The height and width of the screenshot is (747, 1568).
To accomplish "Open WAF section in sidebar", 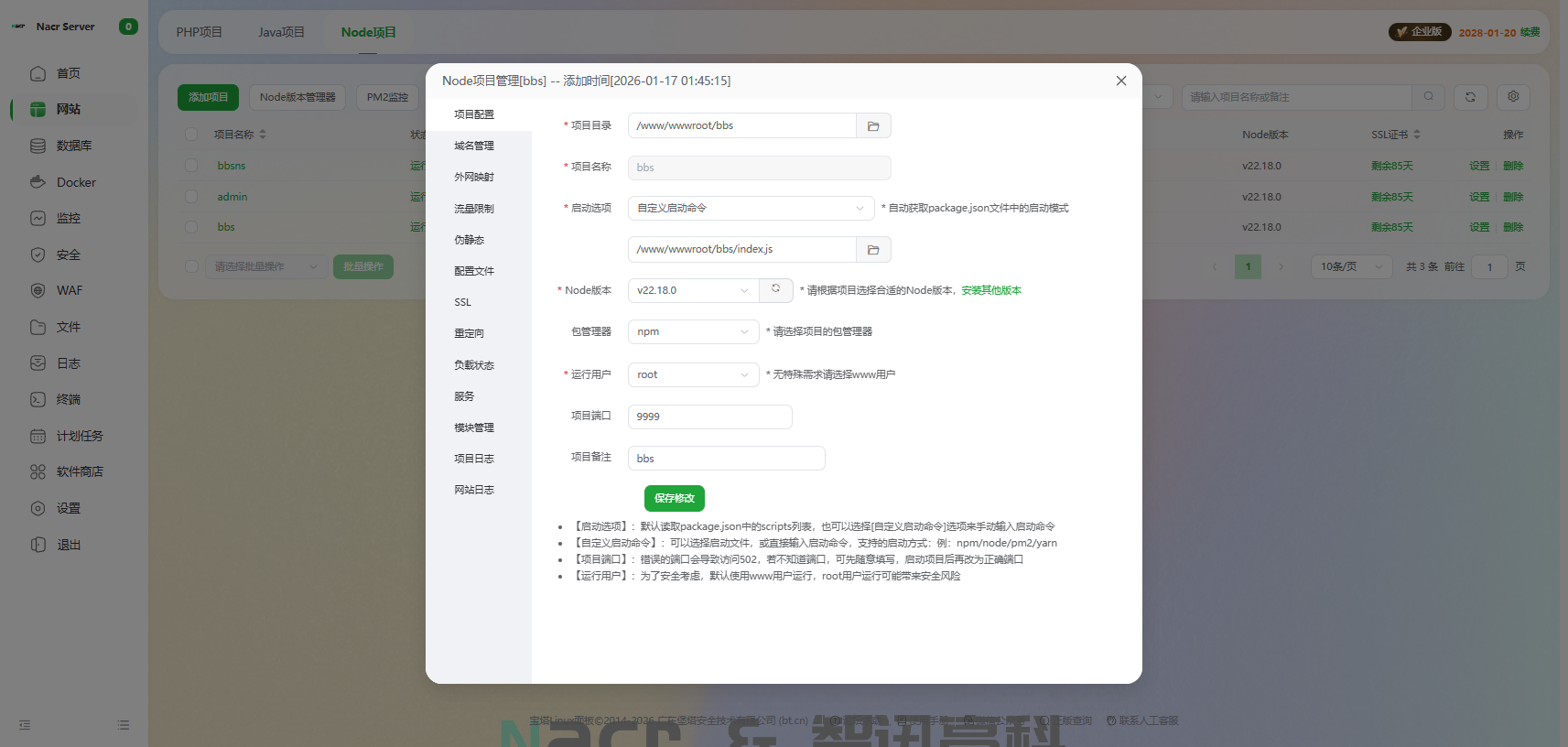I will pyautogui.click(x=69, y=290).
